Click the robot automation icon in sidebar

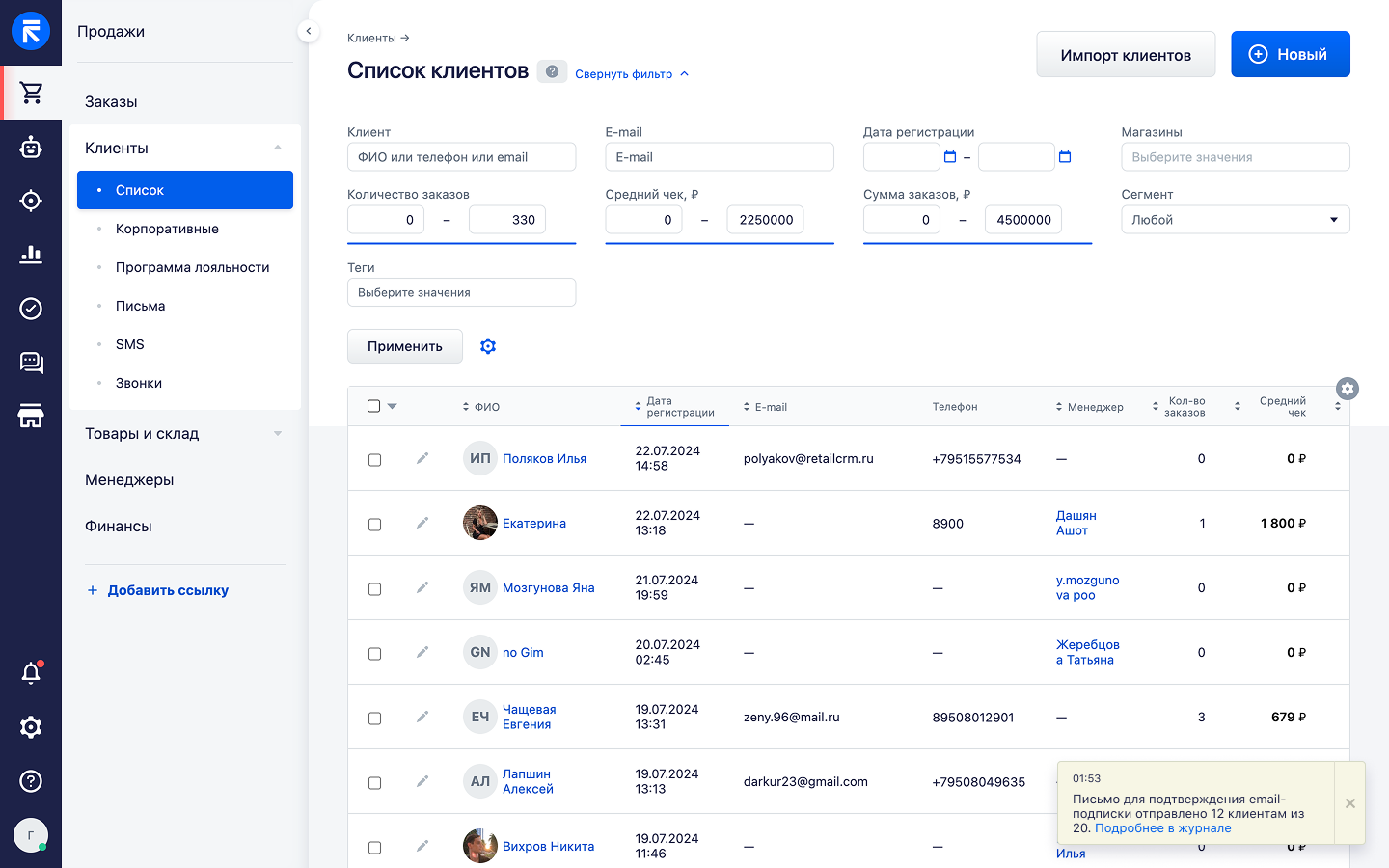31,147
